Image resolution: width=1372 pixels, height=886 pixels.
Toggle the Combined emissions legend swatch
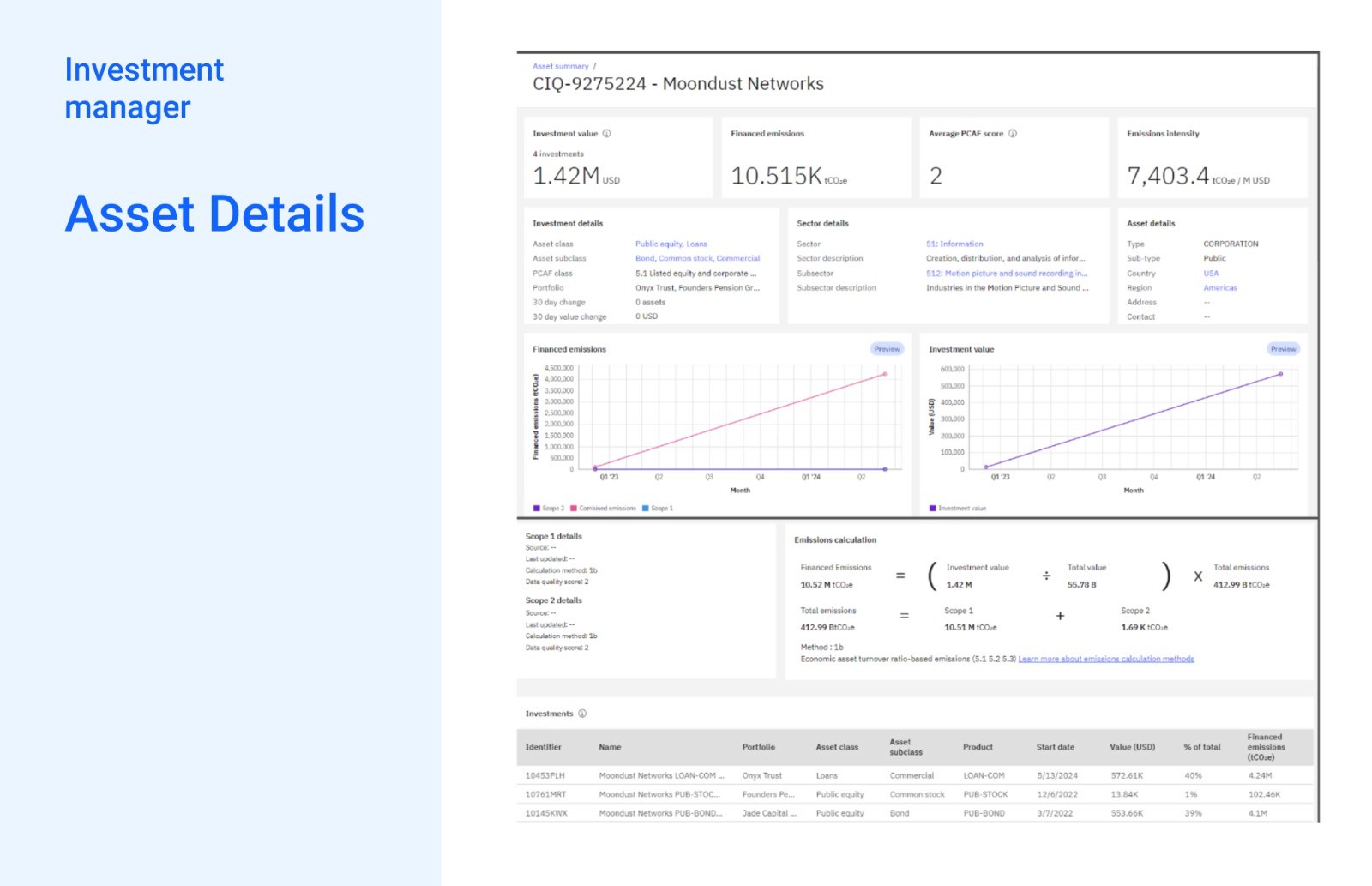(574, 509)
